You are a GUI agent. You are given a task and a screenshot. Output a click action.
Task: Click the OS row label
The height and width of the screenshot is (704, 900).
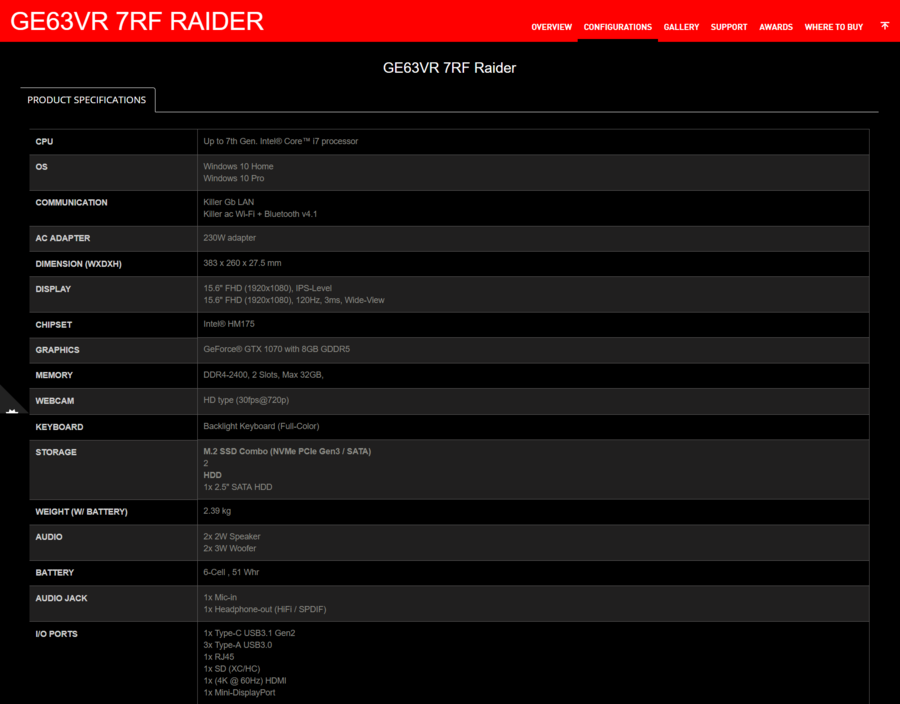pyautogui.click(x=41, y=167)
